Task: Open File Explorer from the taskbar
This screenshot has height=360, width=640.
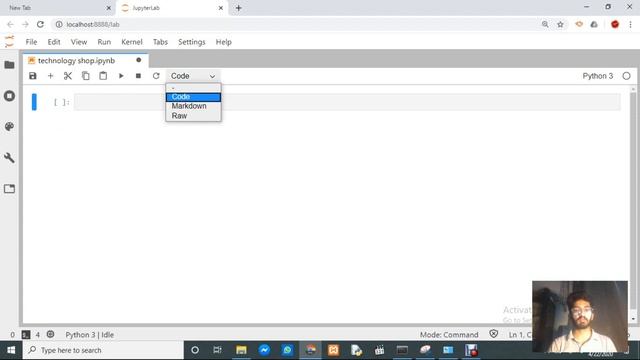Action: (x=241, y=350)
